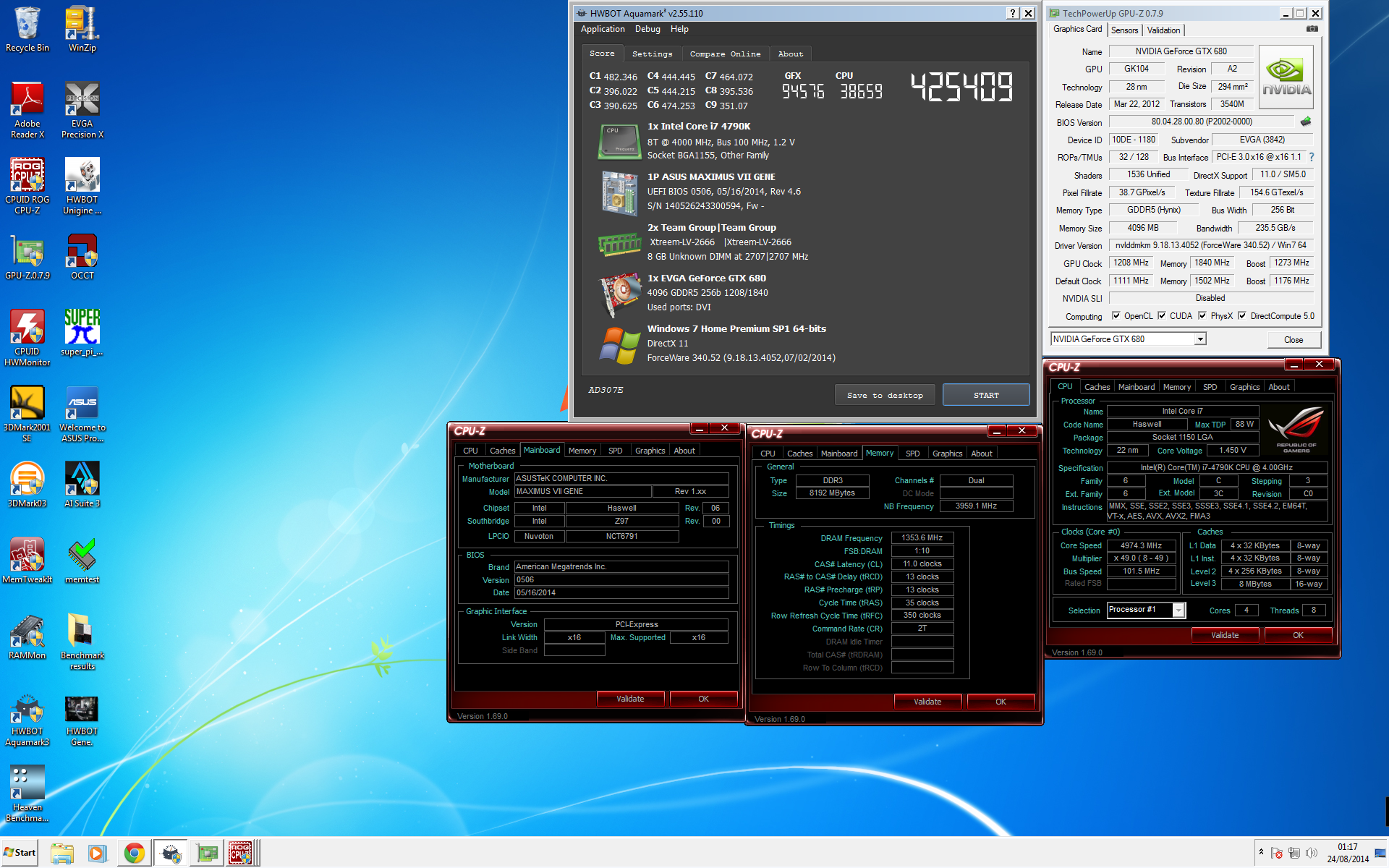Screen dimensions: 1389x868
Task: Switch to the Validation tab in GPU-Z
Action: coord(1163,30)
